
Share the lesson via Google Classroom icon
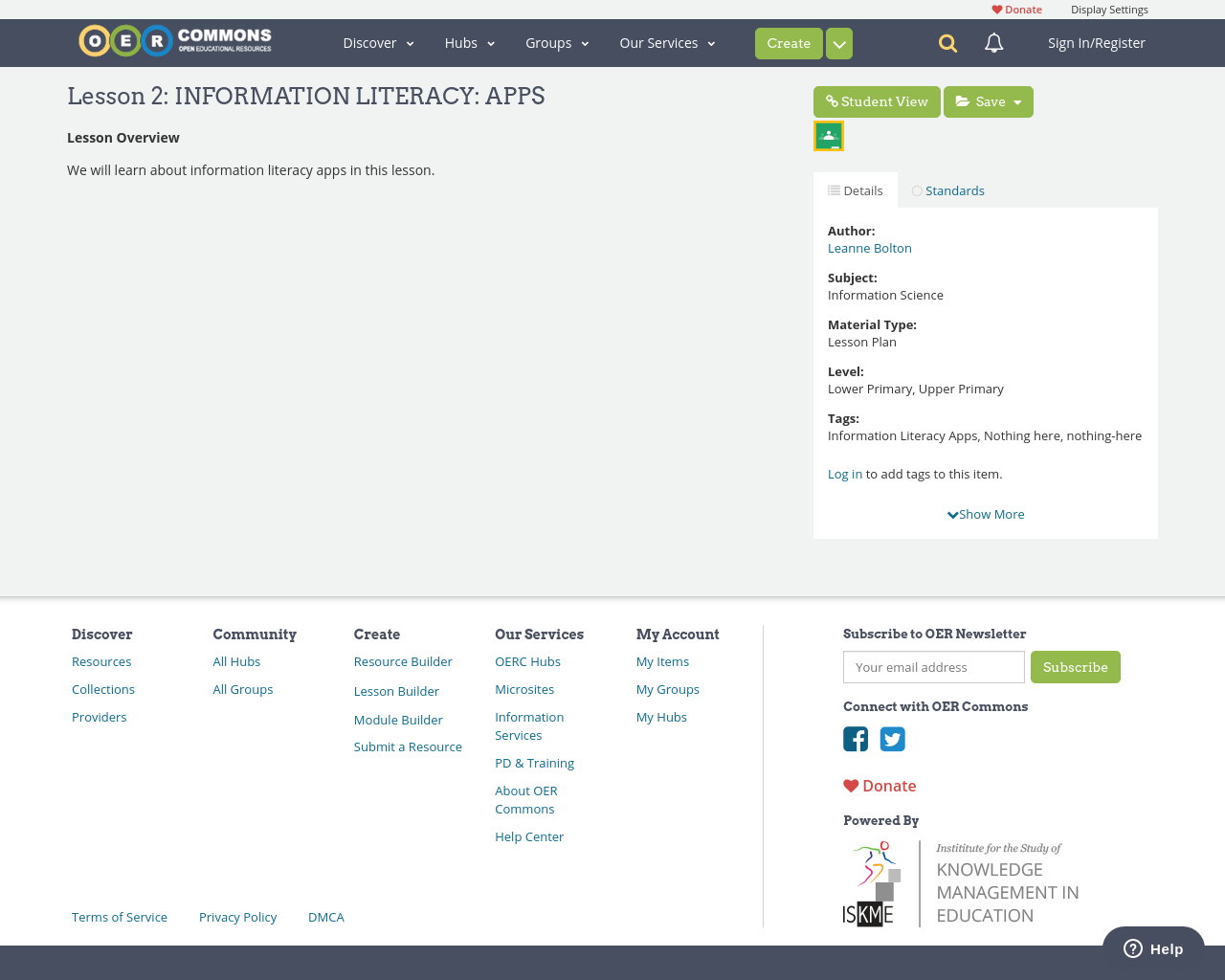pyautogui.click(x=828, y=135)
